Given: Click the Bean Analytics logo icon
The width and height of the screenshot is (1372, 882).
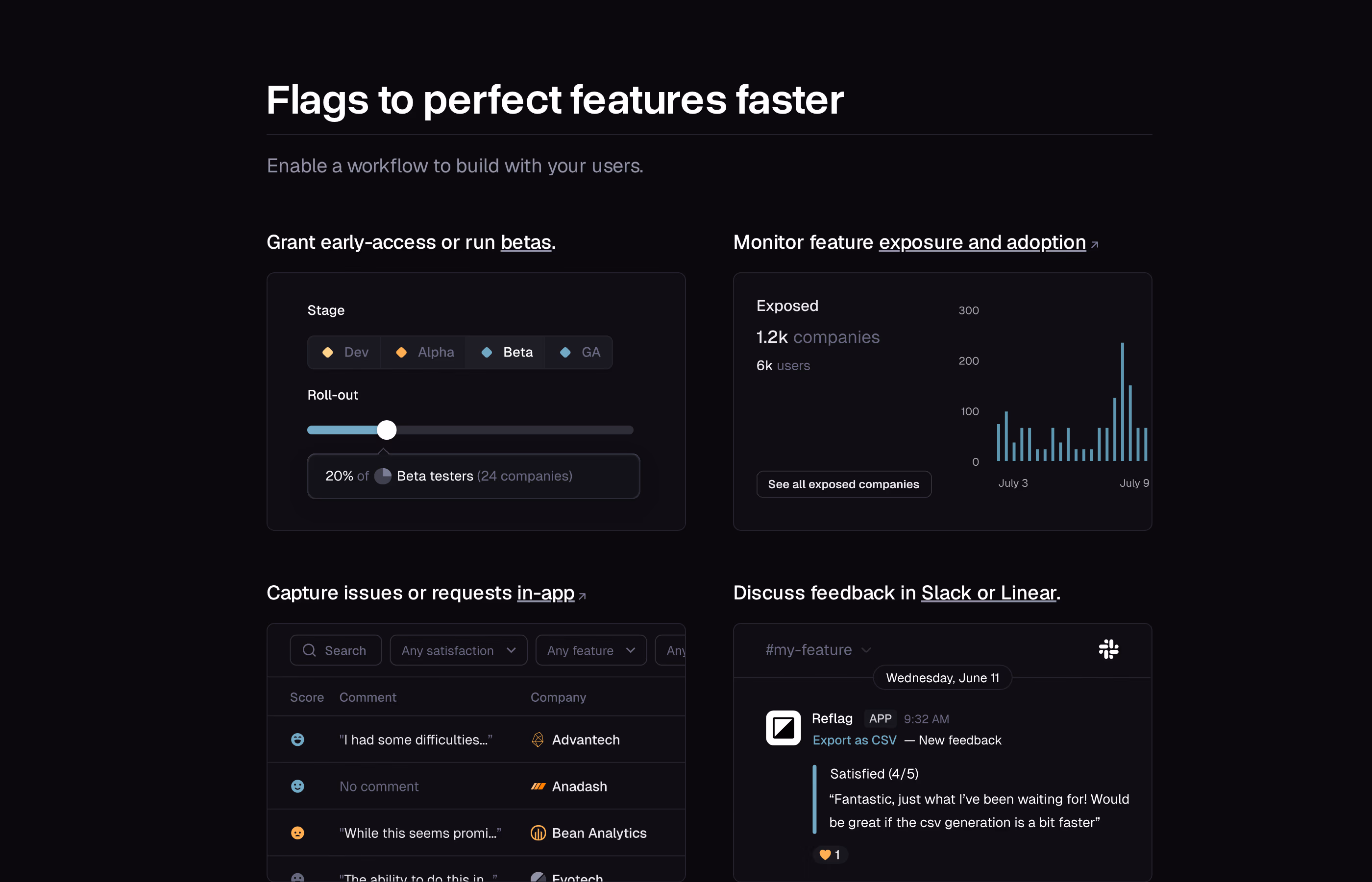Looking at the screenshot, I should [x=538, y=833].
